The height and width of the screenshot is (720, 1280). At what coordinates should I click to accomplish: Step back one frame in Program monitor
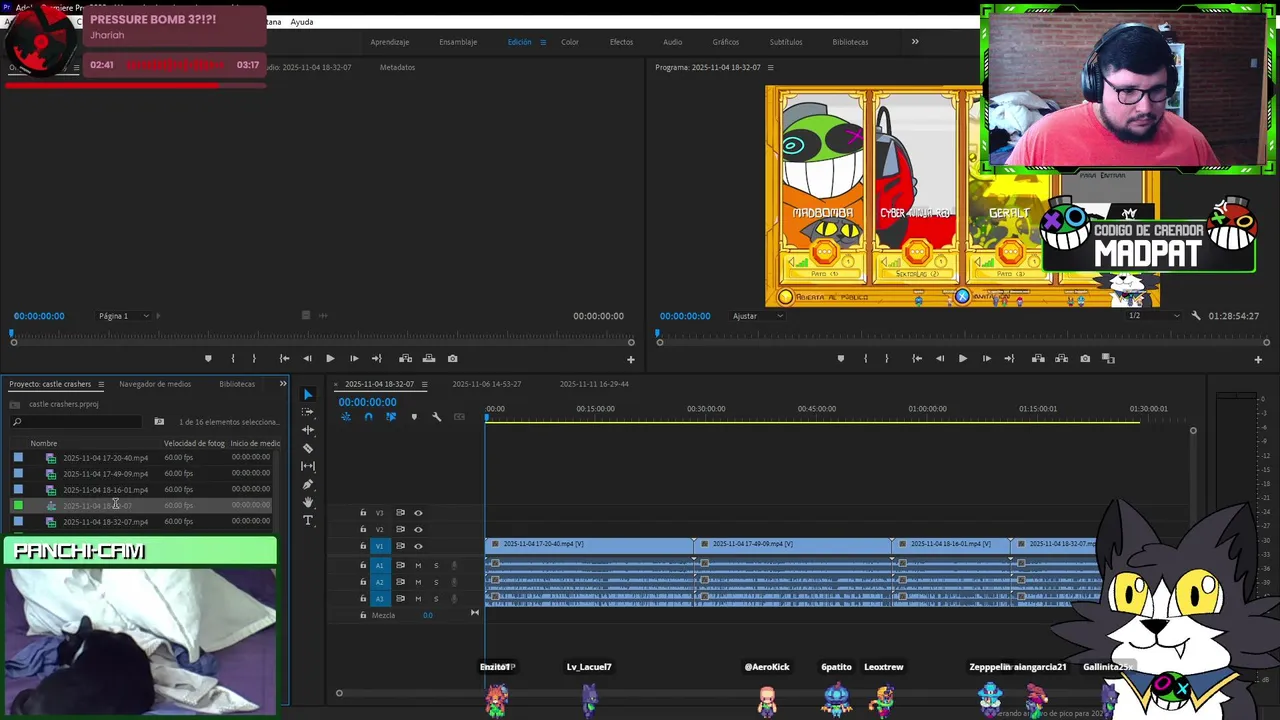point(939,358)
